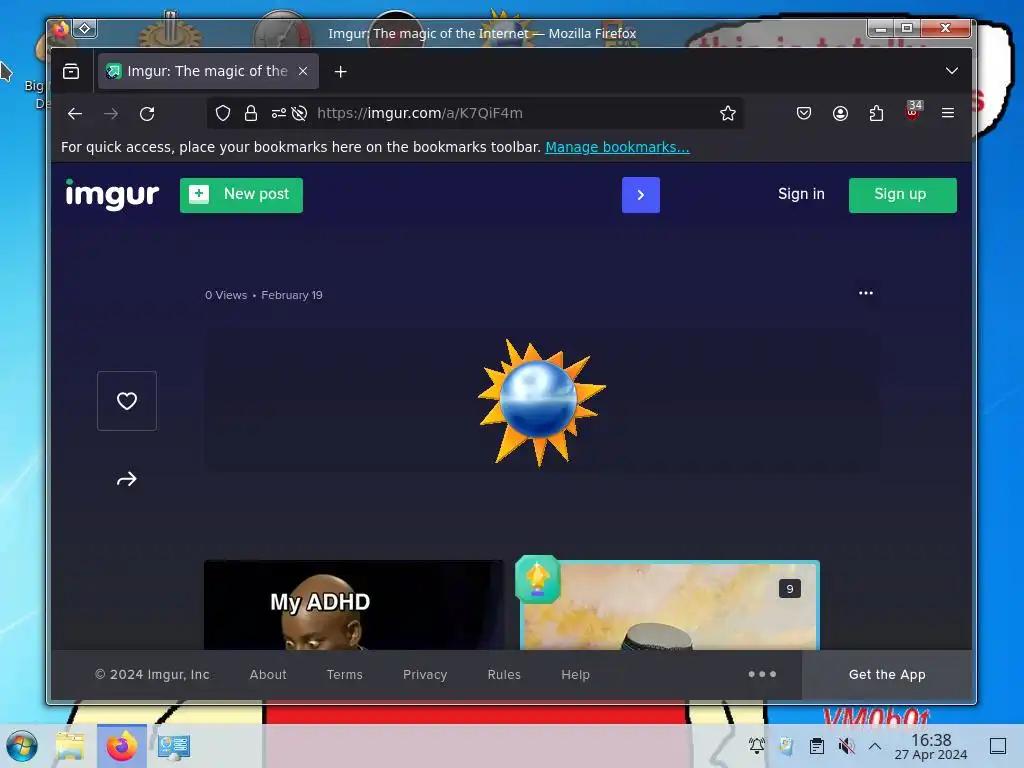Open the Firefox window menu icon in titlebar
The image size is (1024, 768).
point(61,29)
